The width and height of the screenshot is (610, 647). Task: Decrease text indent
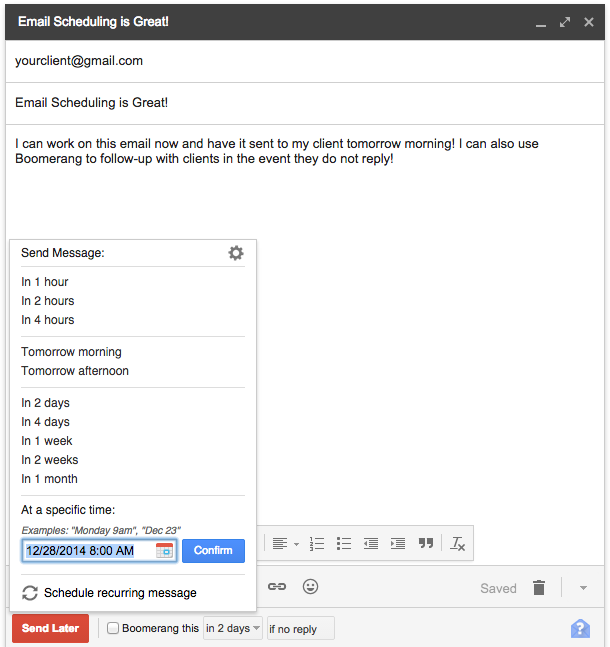(x=371, y=543)
